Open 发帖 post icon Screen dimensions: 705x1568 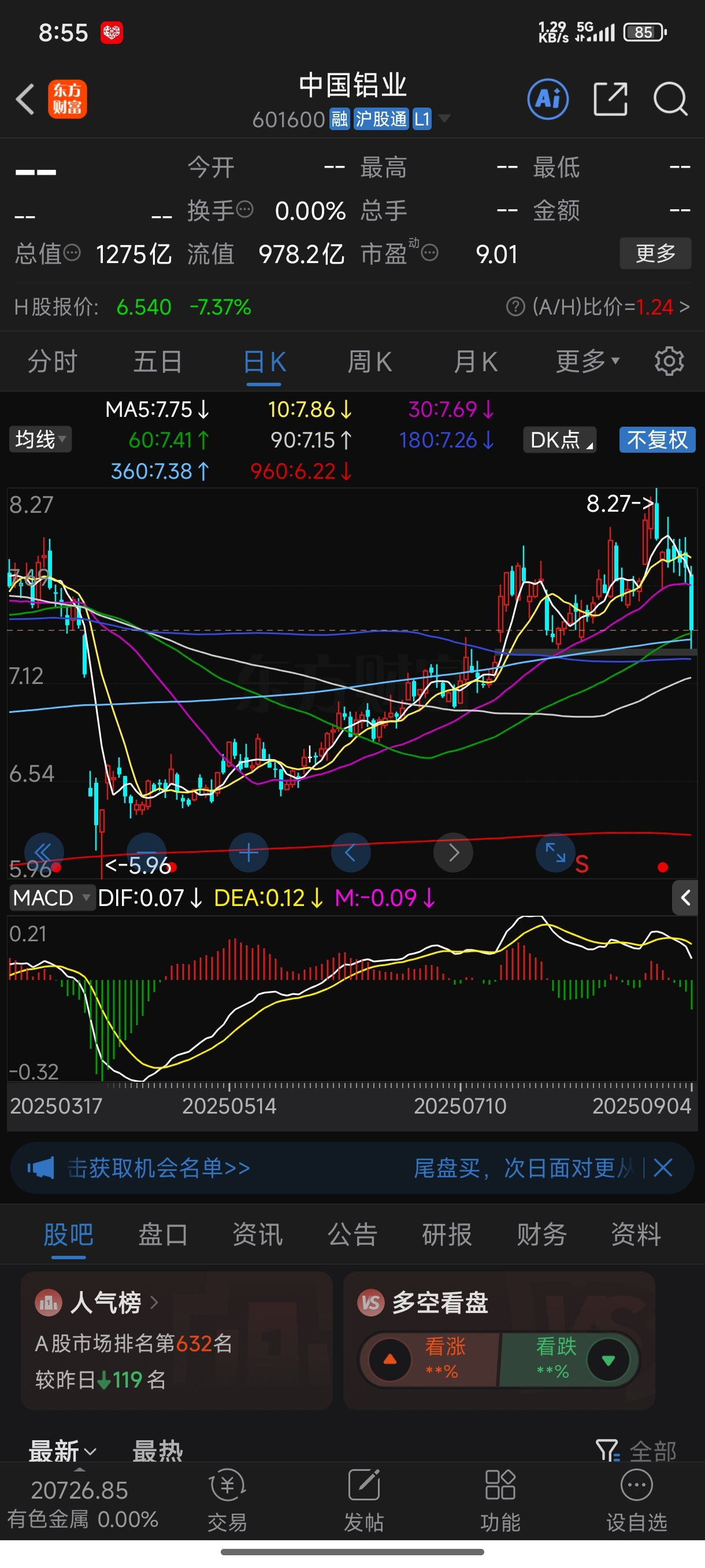[363, 1485]
